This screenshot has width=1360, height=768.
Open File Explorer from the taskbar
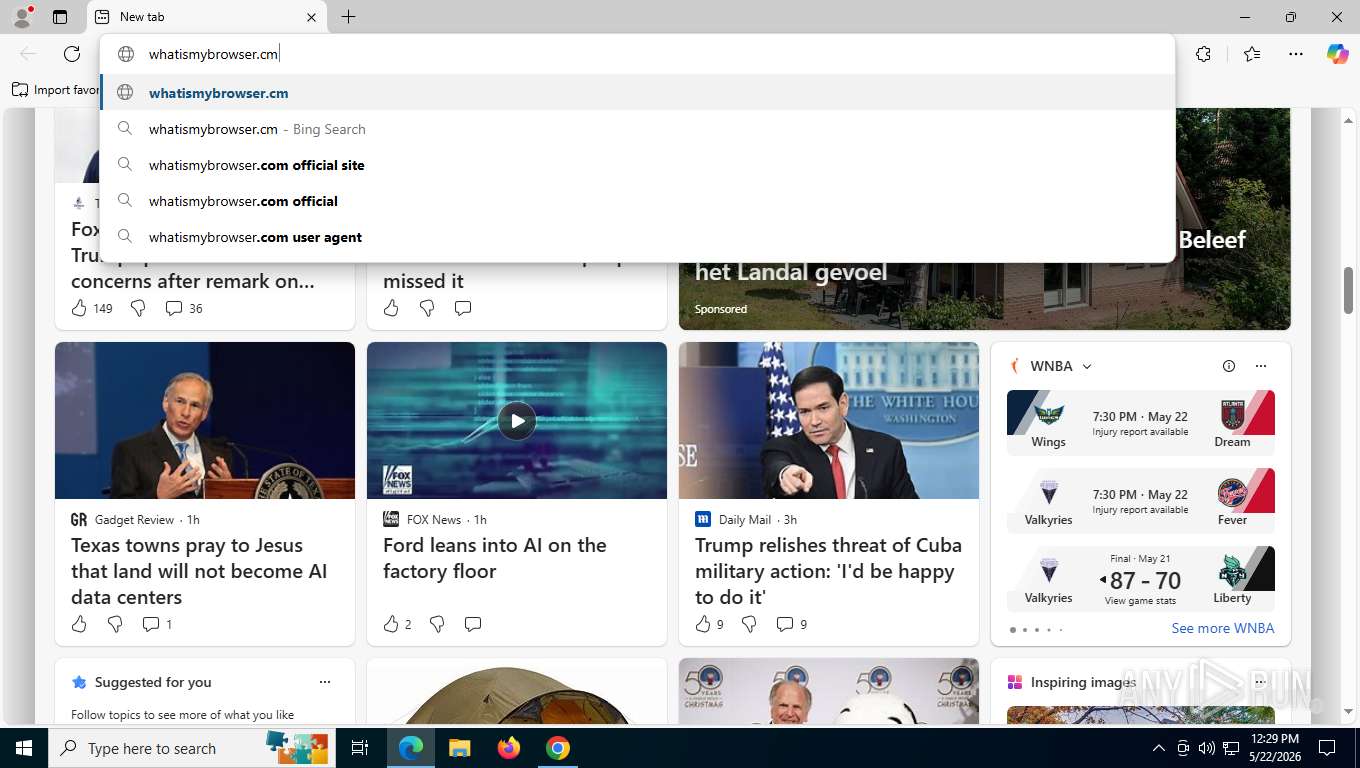coord(459,748)
